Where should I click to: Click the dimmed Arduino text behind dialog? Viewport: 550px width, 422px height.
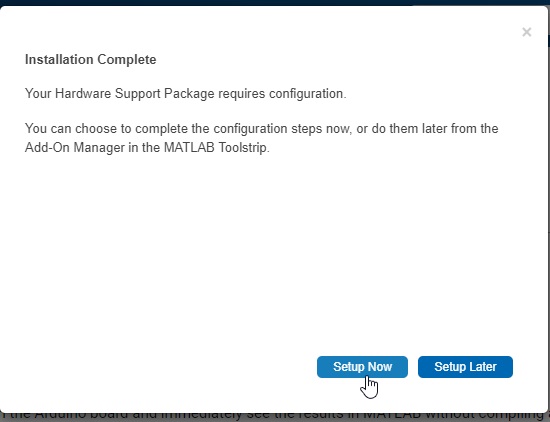point(274,417)
